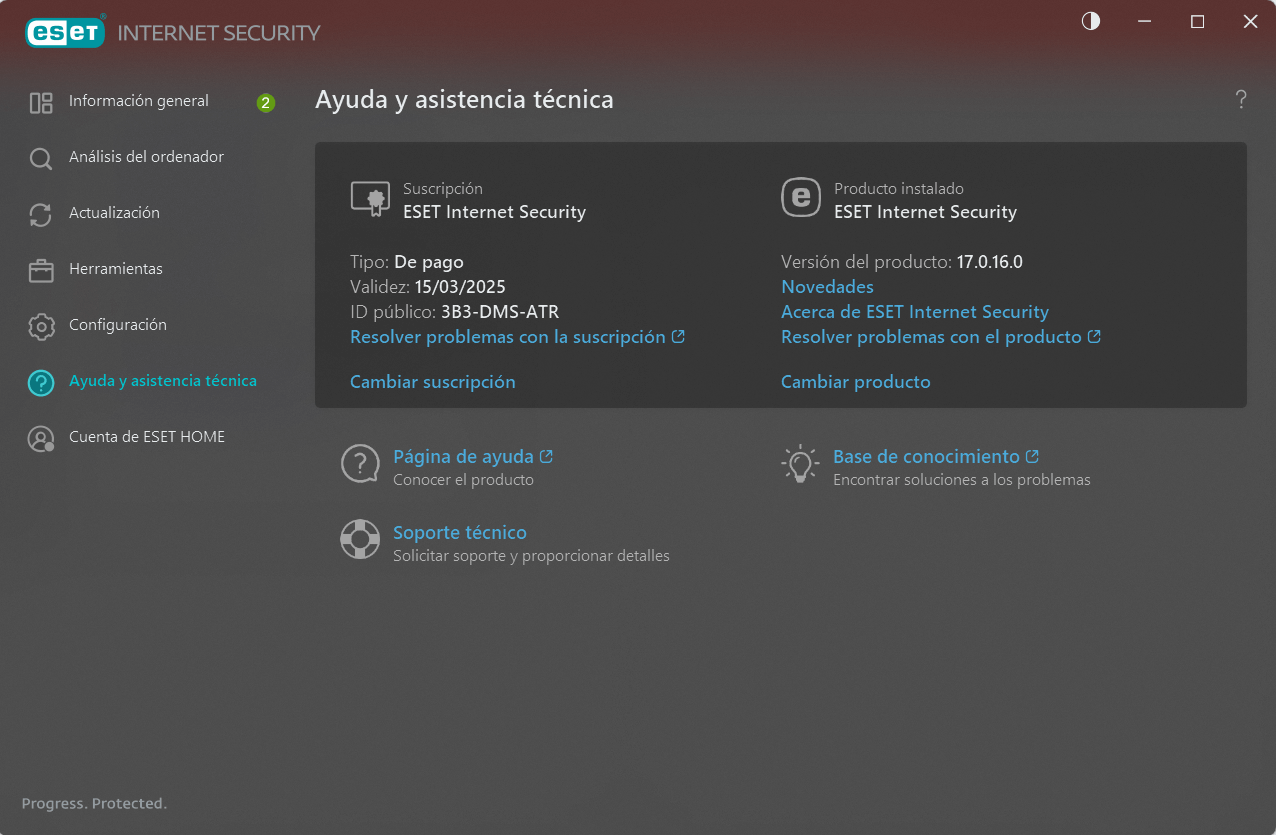Click 'Encontrar soluciones a los problemas' text

[962, 480]
